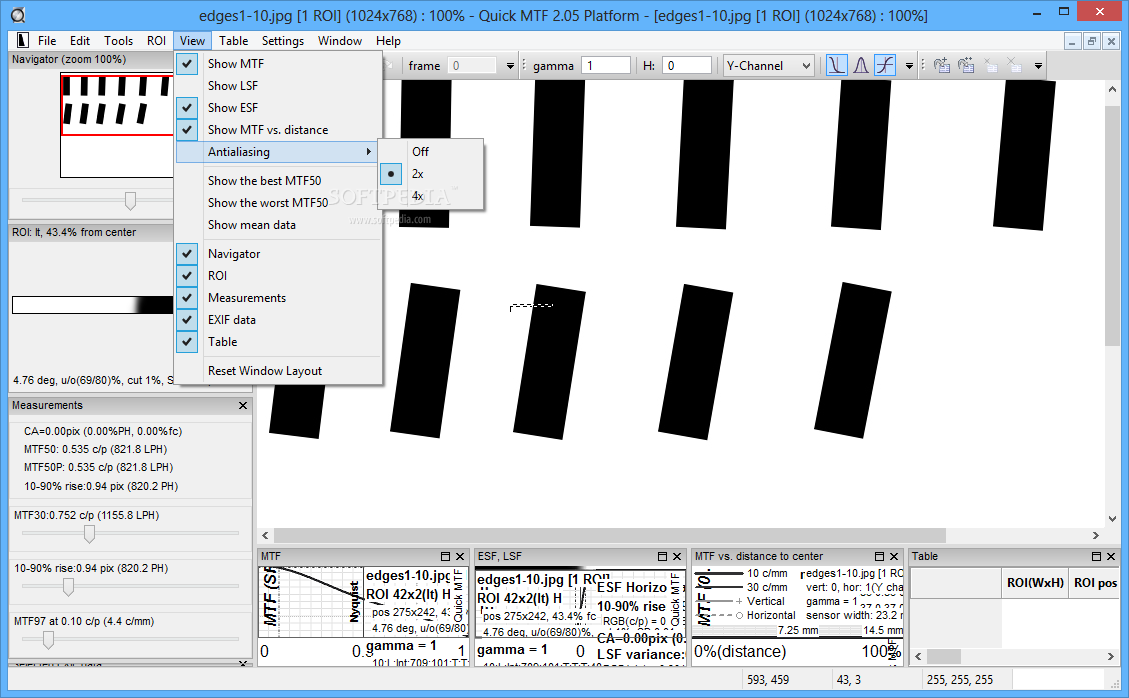Enable Show LSF in View menu

[x=279, y=86]
